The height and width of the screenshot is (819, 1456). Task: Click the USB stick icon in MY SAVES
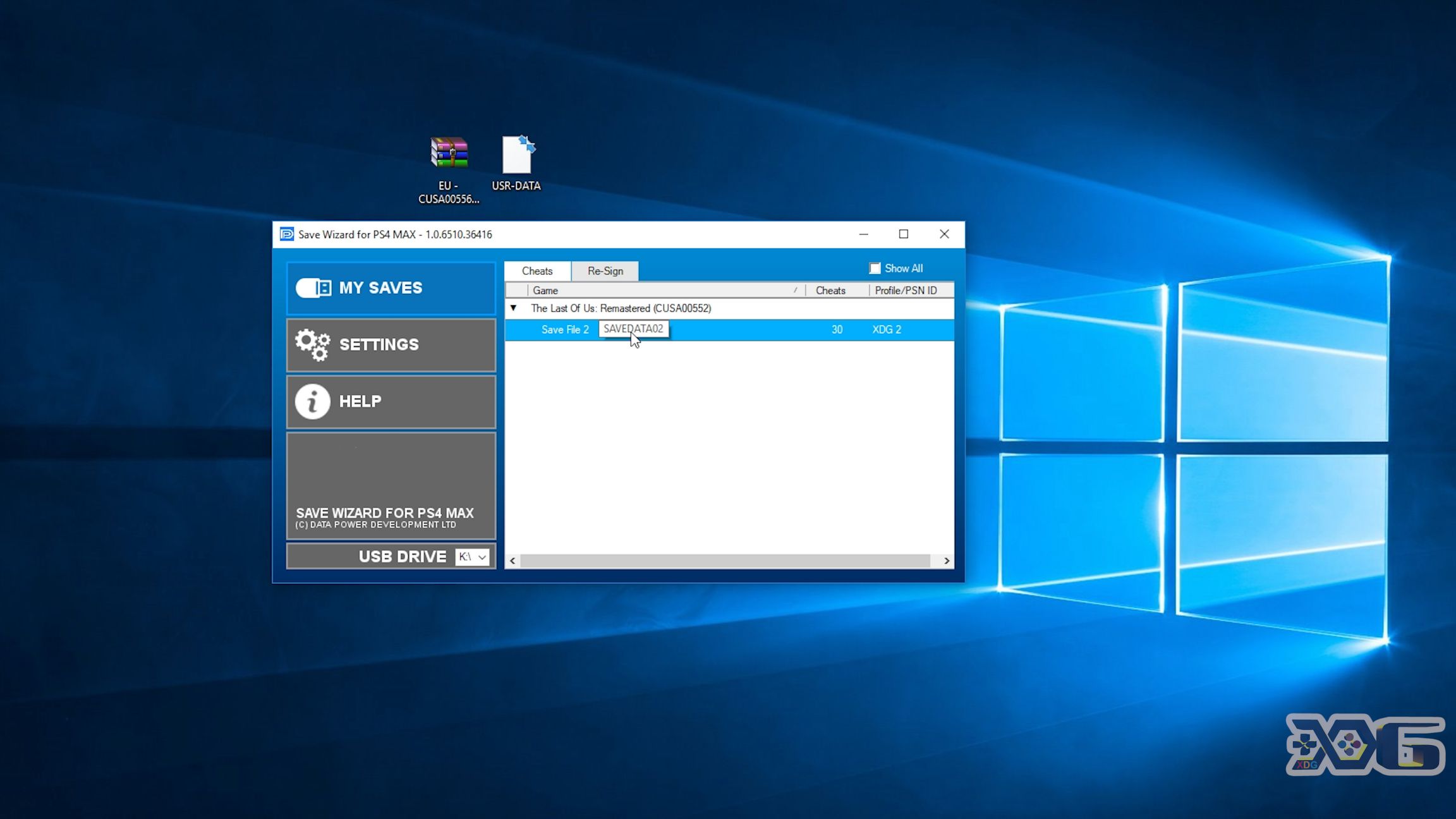(x=313, y=288)
